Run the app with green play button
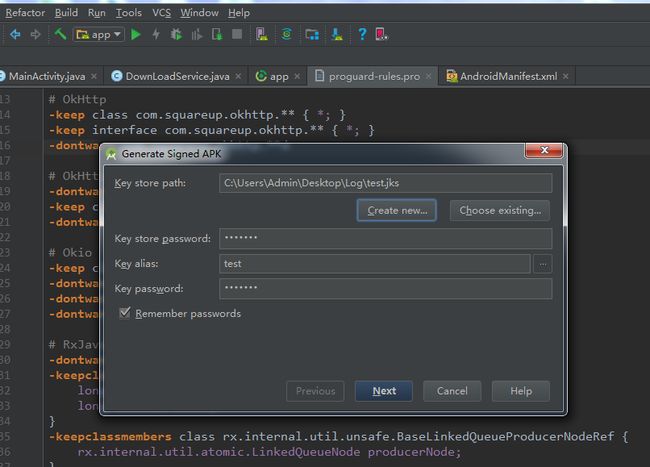Image resolution: width=650 pixels, height=467 pixels. click(136, 34)
